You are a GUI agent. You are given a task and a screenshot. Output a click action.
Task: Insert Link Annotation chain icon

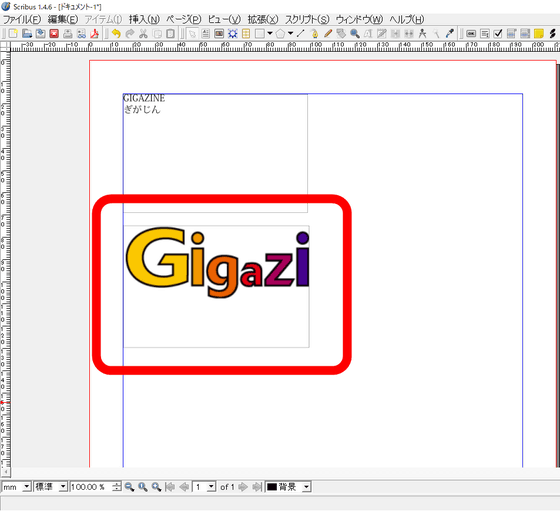[x=552, y=34]
